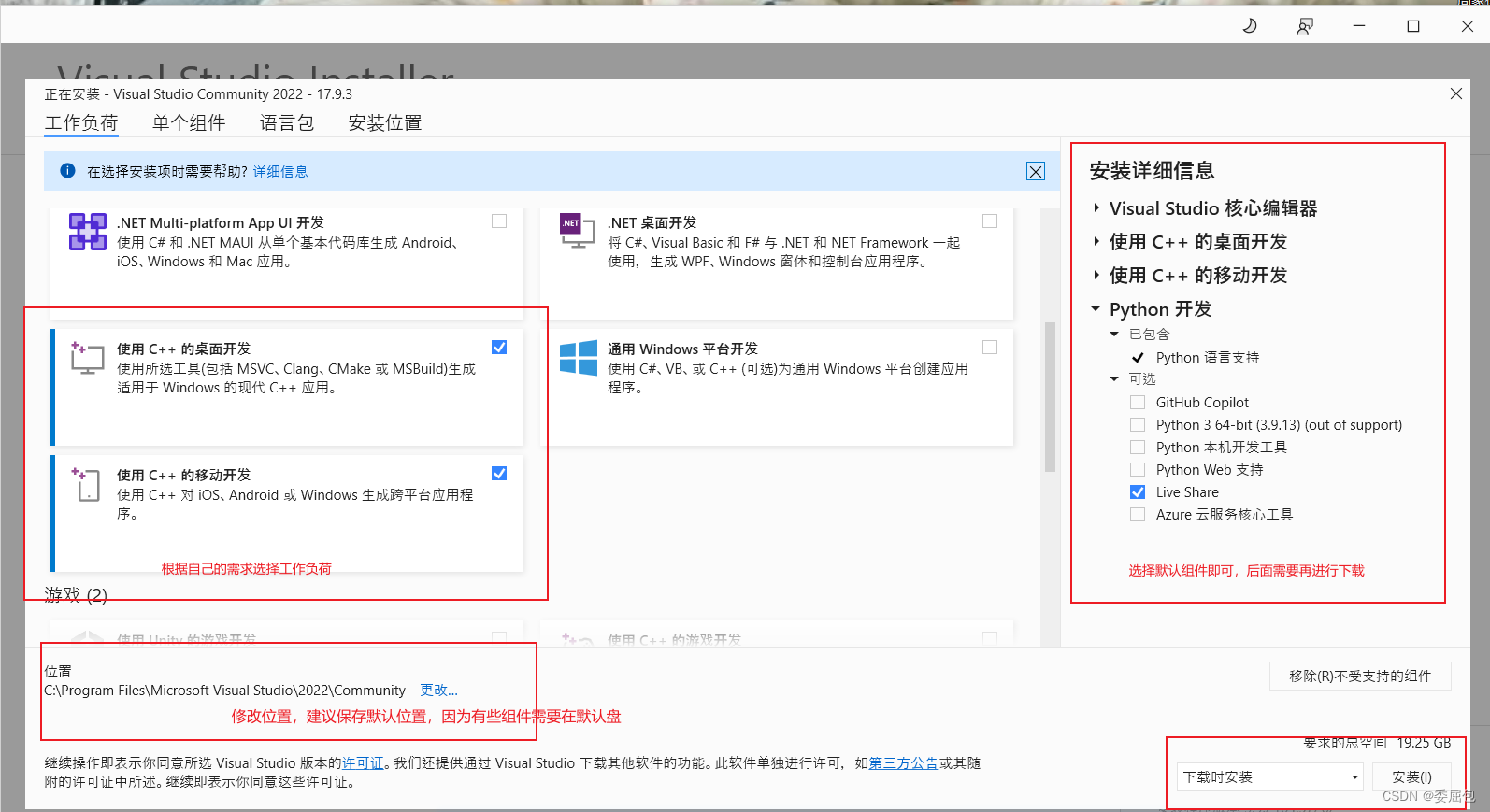Close the installing workloads dialog

(1456, 93)
